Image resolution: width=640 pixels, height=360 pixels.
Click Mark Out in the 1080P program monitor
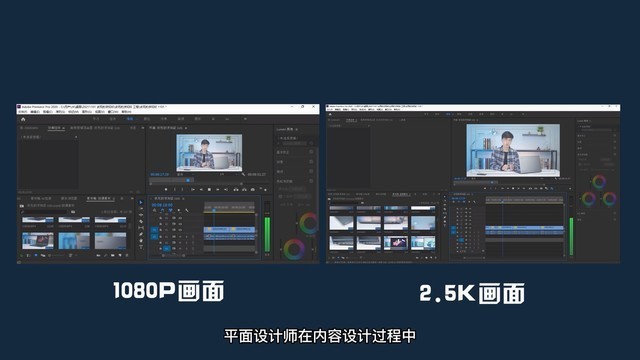tap(182, 189)
